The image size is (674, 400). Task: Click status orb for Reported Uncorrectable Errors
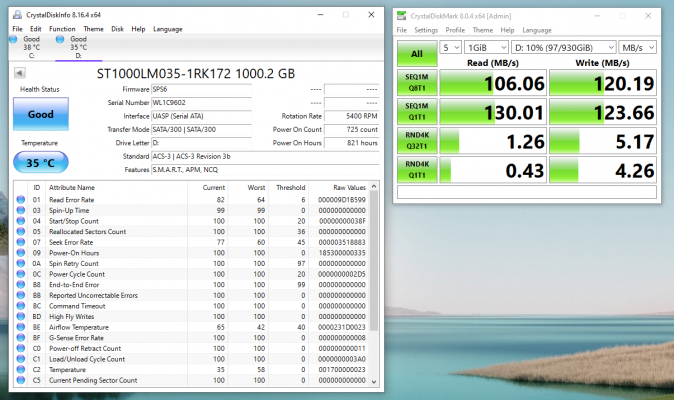(20, 295)
